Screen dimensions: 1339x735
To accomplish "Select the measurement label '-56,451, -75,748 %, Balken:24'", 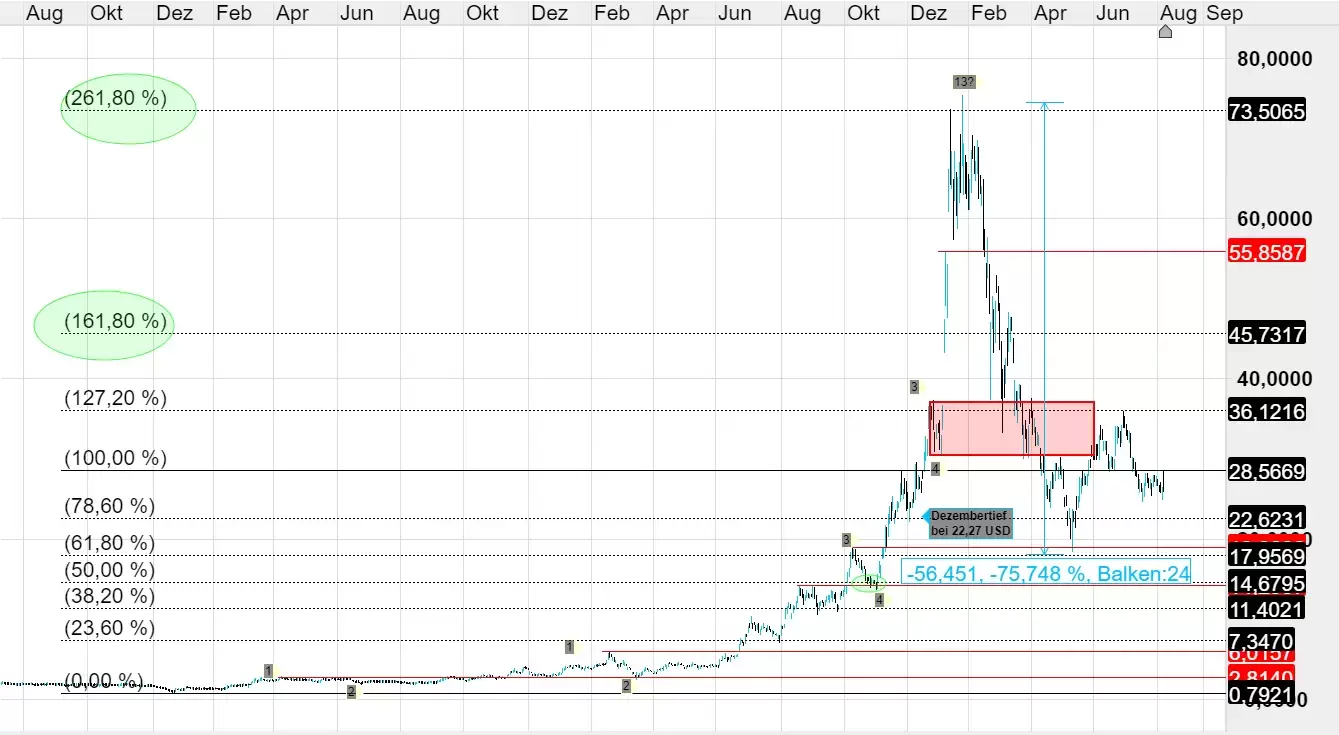I will (x=1047, y=574).
